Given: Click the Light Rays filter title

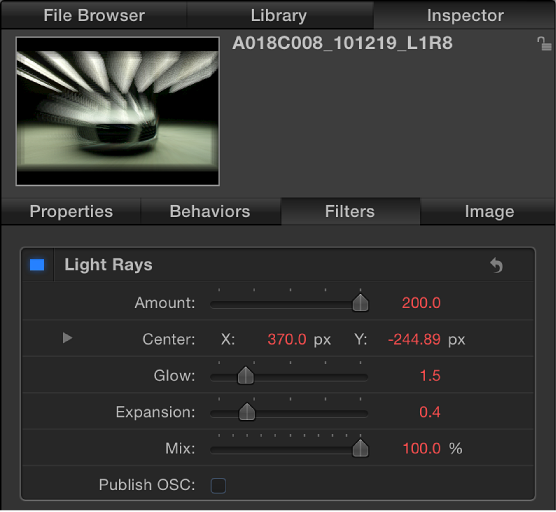Looking at the screenshot, I should coord(108,265).
